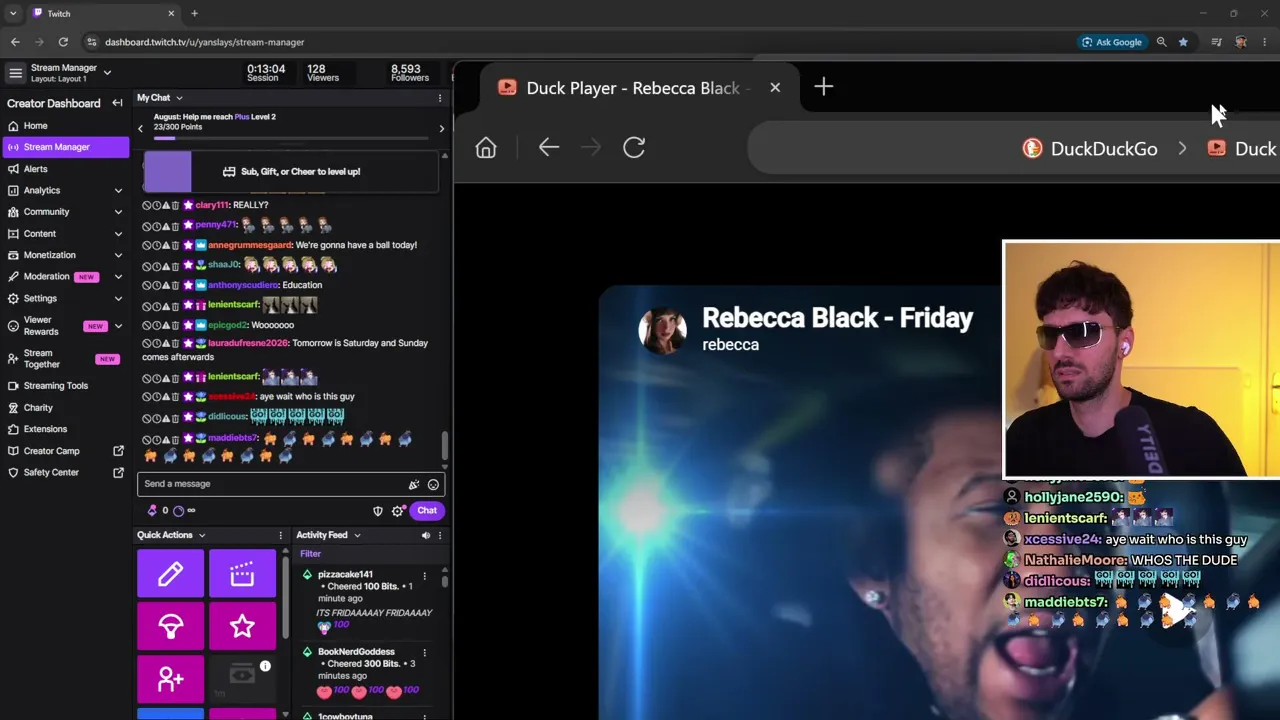Open the bits balance icon
Screen dimensions: 1280x720
point(153,511)
